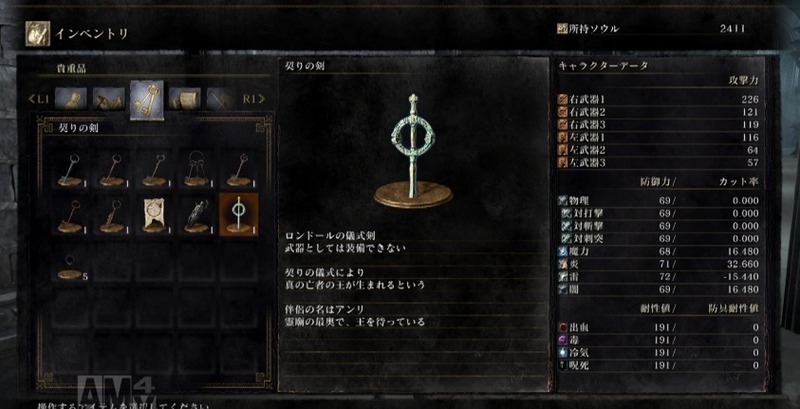Switch to the scroll spells category tab
Screen dimensions: 800x409
(x=185, y=99)
